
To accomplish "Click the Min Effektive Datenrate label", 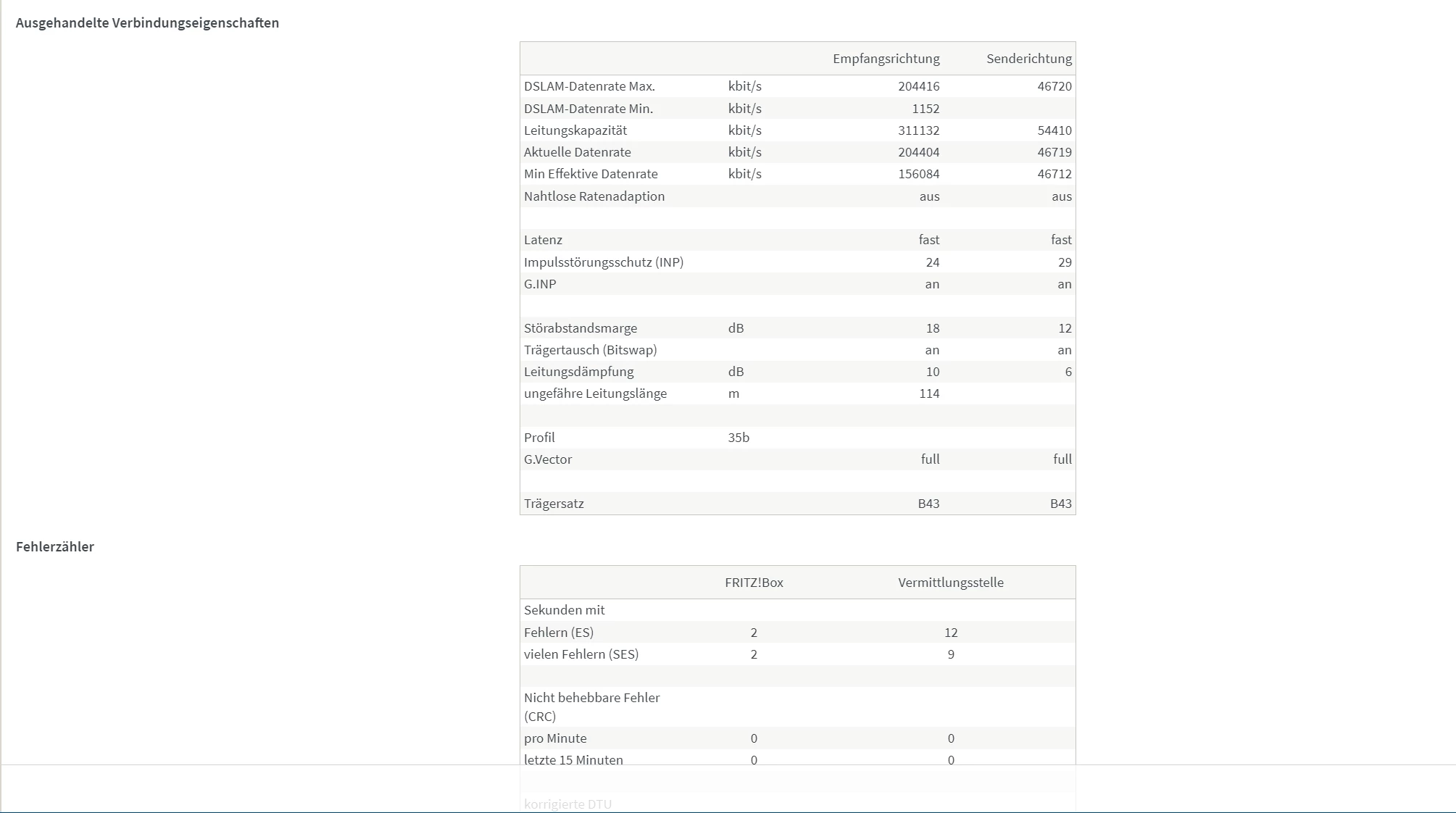I will 591,174.
